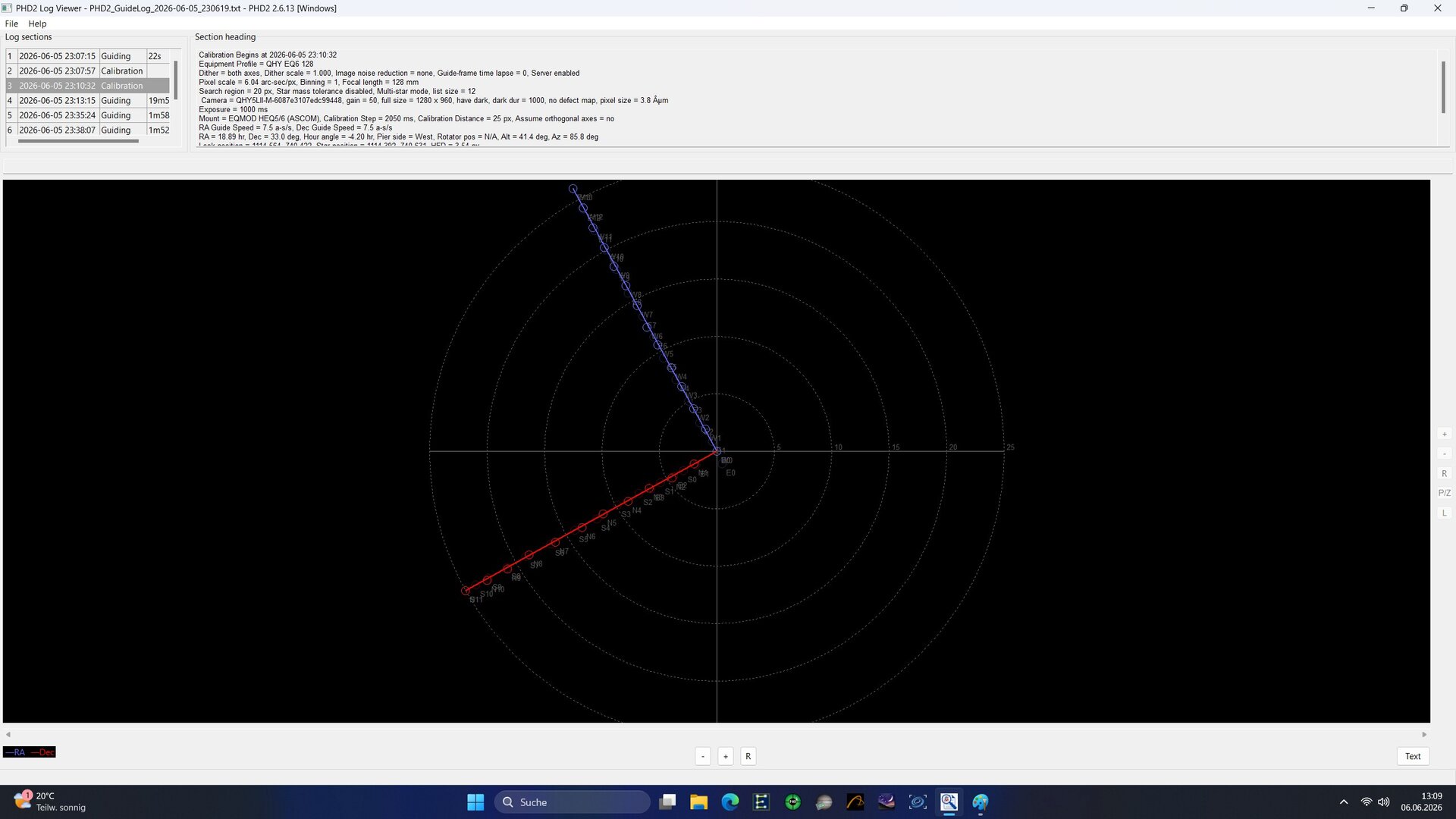Open Task View from taskbar
This screenshot has height=819, width=1456.
tap(667, 802)
